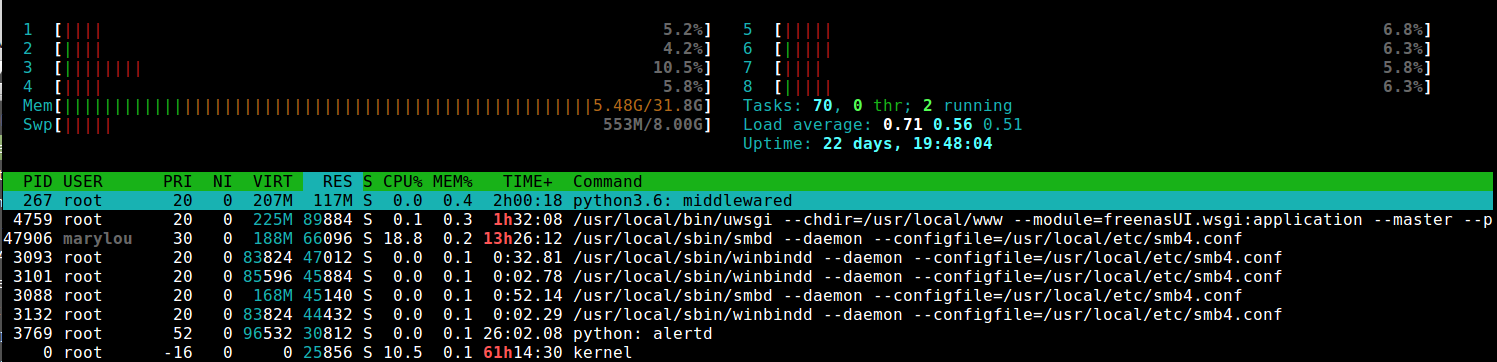Select the winbindd process with PID 3101
The image size is (1497, 362).
[x=748, y=276]
